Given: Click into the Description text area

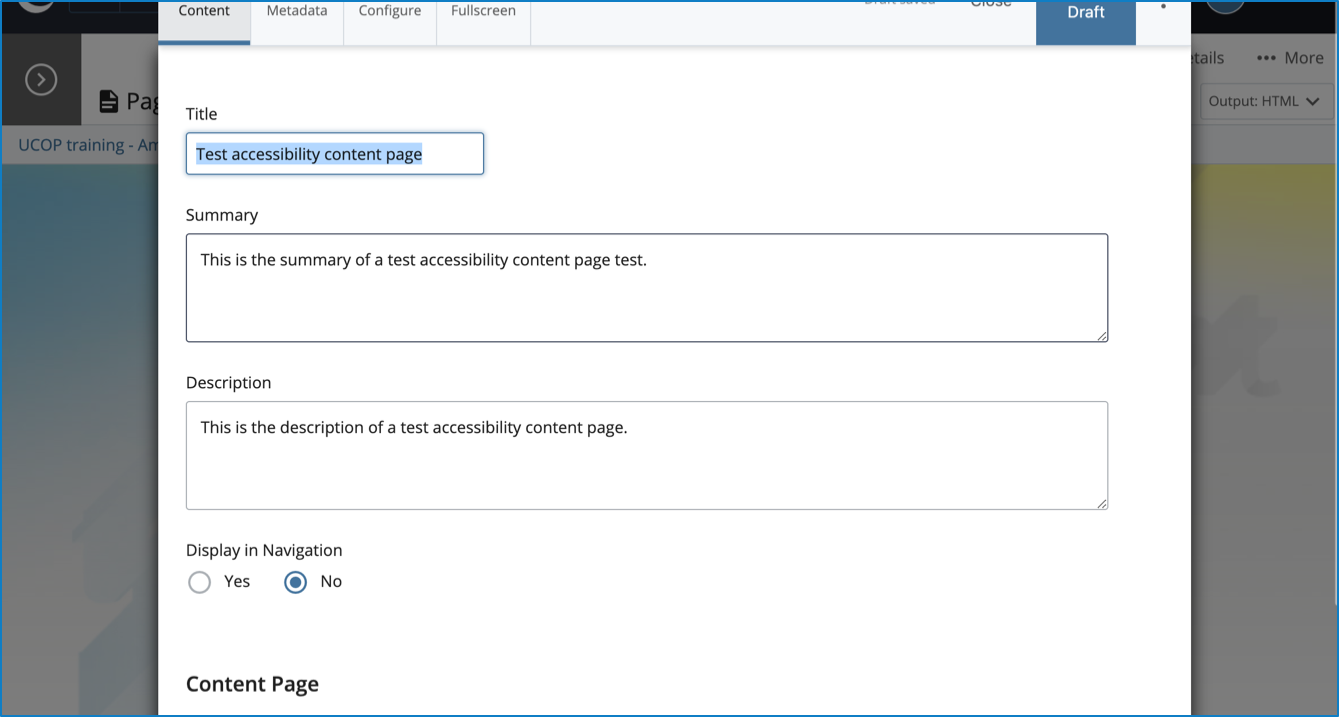Looking at the screenshot, I should click(x=646, y=456).
